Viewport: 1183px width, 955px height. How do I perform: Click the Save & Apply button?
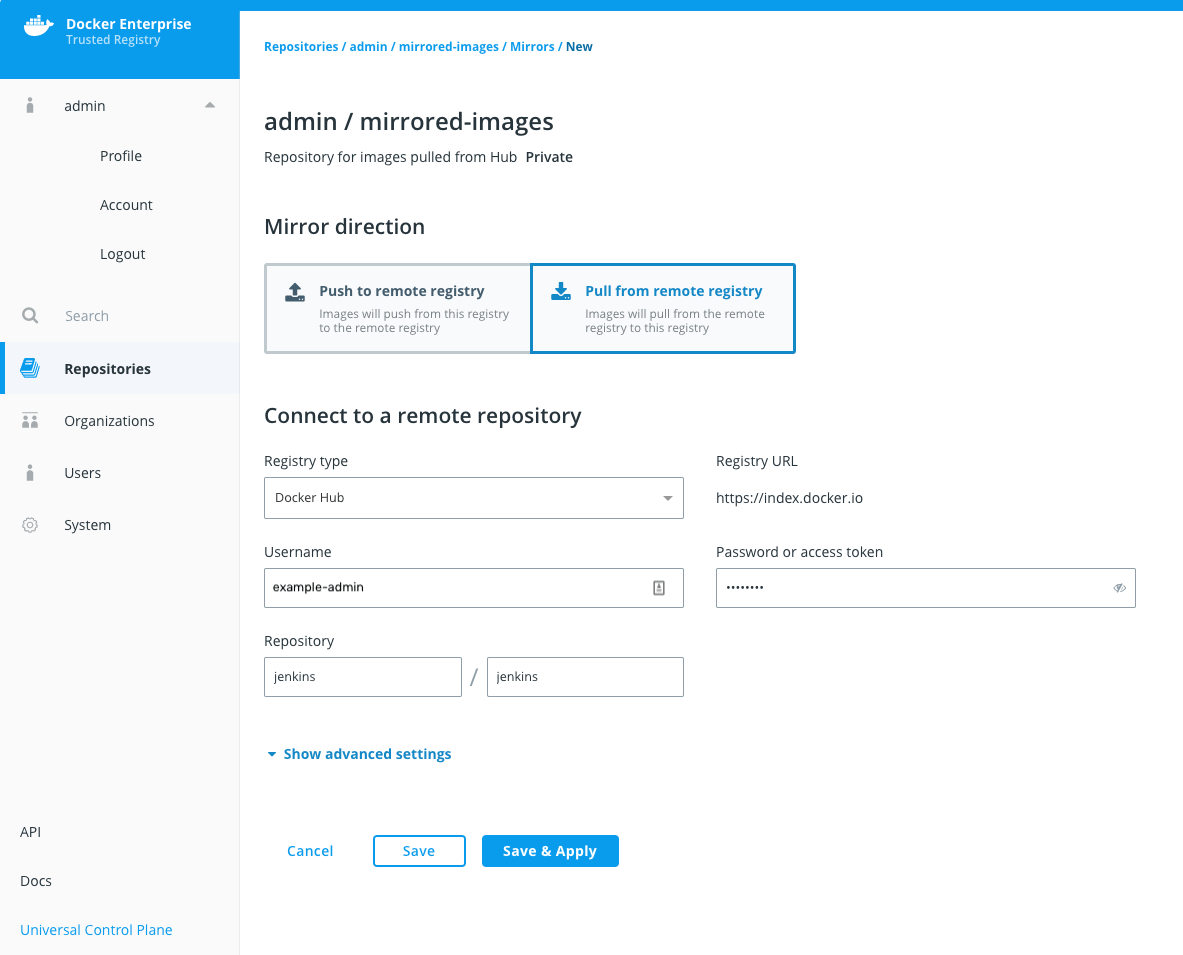click(x=550, y=851)
